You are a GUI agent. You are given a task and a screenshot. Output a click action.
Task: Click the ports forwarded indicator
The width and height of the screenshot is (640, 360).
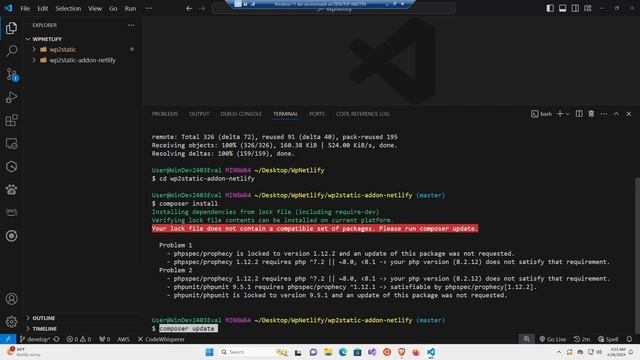104,339
